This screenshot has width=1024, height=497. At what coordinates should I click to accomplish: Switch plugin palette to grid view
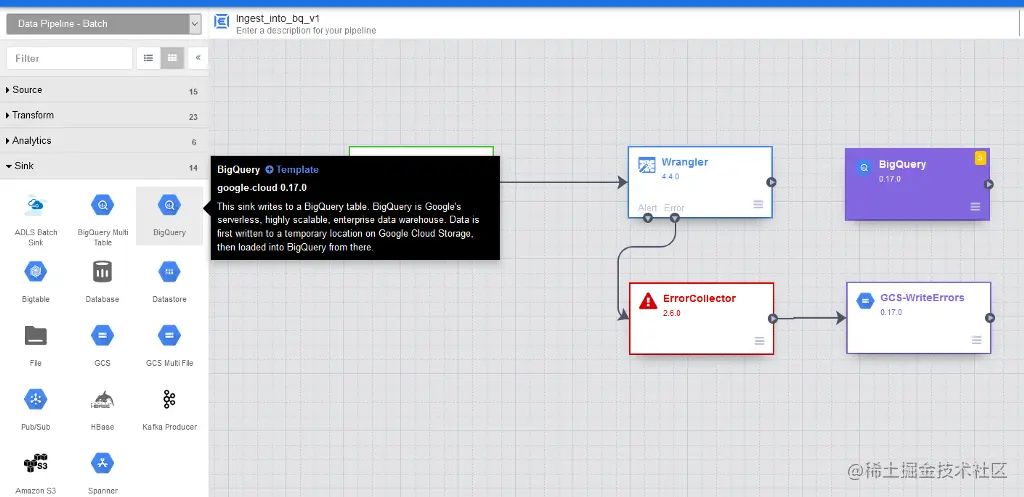coord(172,58)
